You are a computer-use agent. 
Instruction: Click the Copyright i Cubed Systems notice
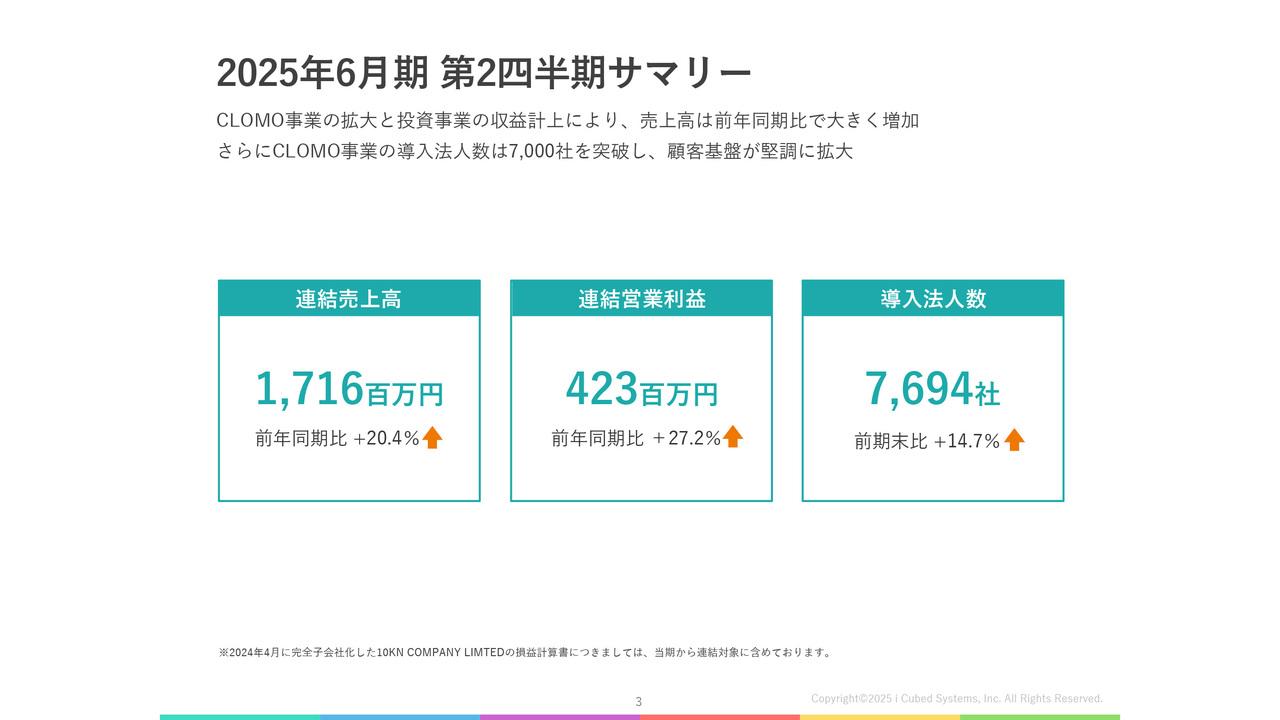[x=957, y=699]
